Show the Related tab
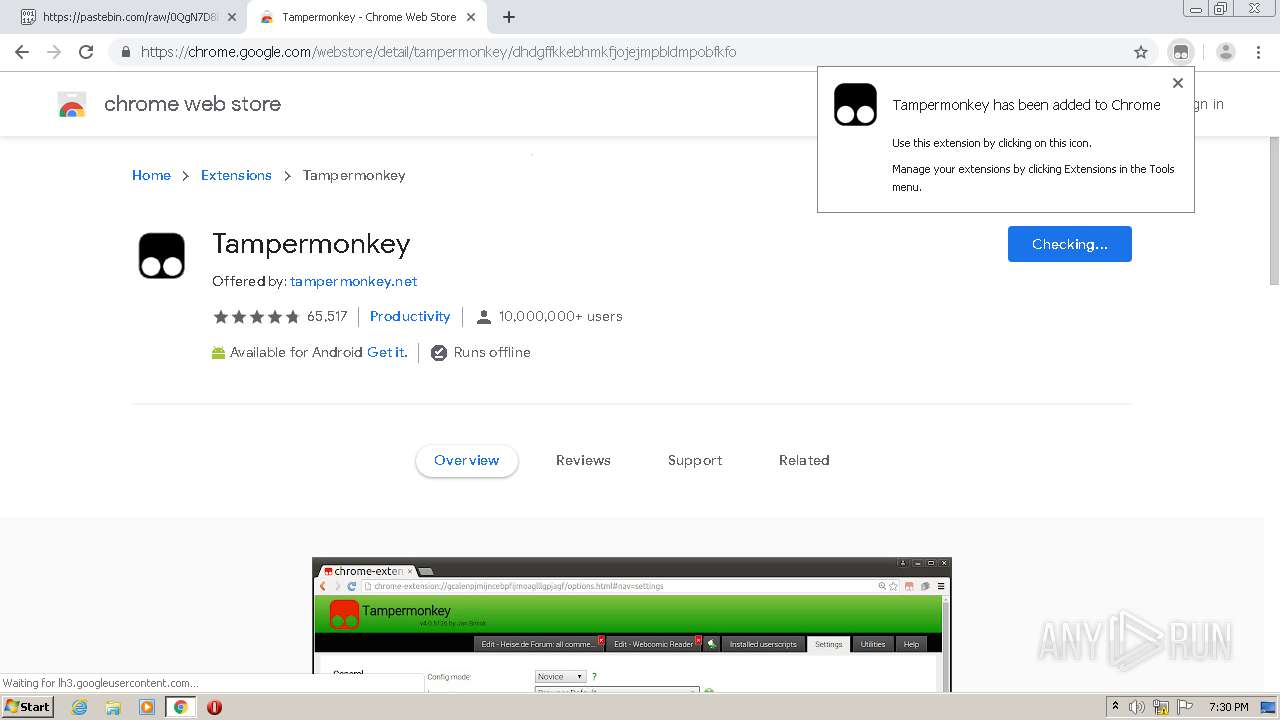Image resolution: width=1280 pixels, height=720 pixels. click(804, 460)
